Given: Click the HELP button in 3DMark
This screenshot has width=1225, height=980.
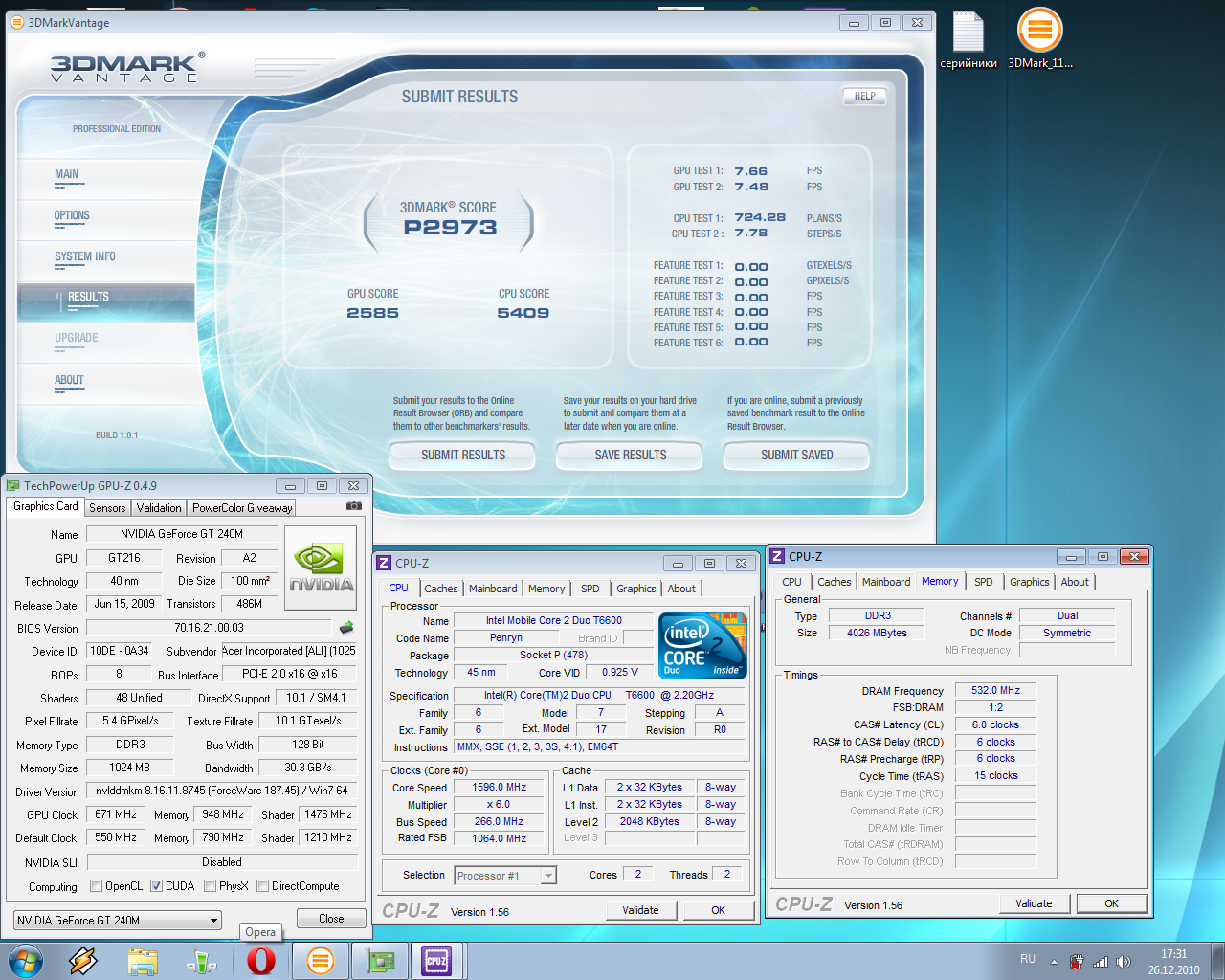Looking at the screenshot, I should pos(864,96).
